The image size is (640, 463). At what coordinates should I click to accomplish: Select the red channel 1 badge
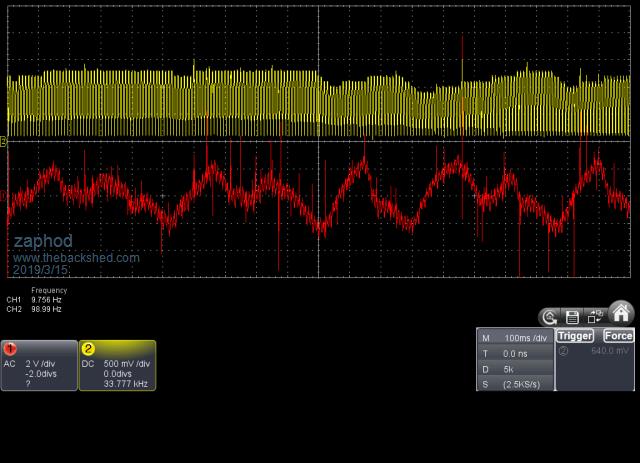[x=11, y=349]
